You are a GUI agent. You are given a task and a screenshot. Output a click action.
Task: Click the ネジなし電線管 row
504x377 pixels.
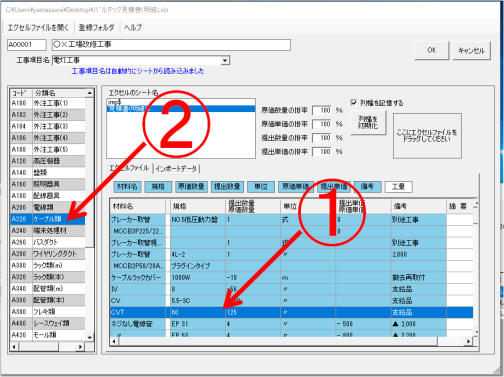tap(291, 324)
